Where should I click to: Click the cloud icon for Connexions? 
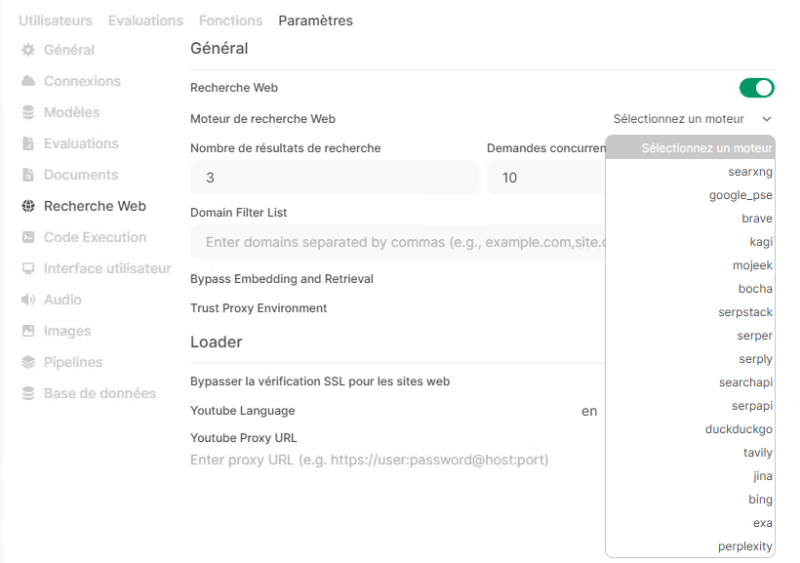(28, 81)
